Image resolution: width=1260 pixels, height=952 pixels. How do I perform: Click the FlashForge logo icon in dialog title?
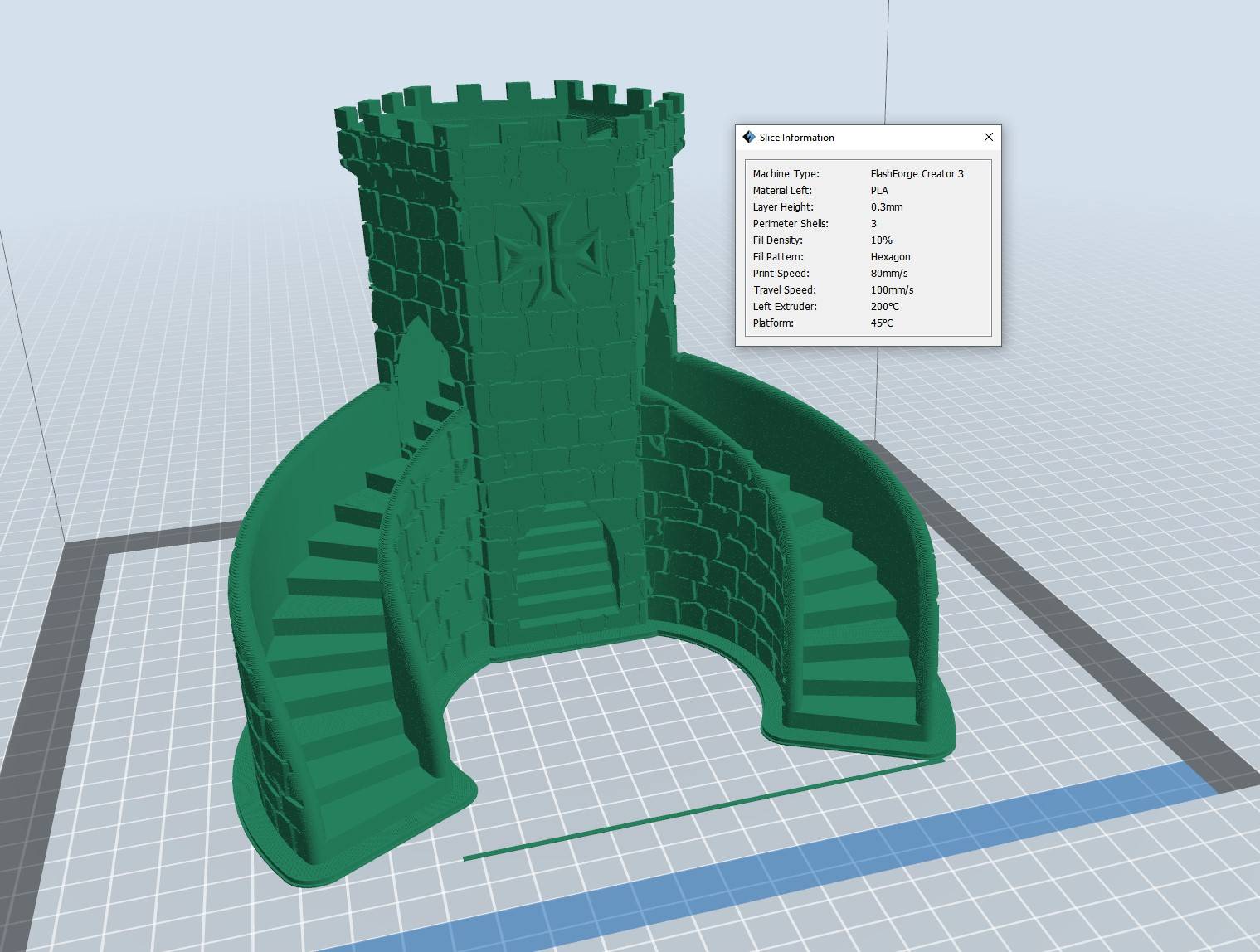[x=748, y=137]
